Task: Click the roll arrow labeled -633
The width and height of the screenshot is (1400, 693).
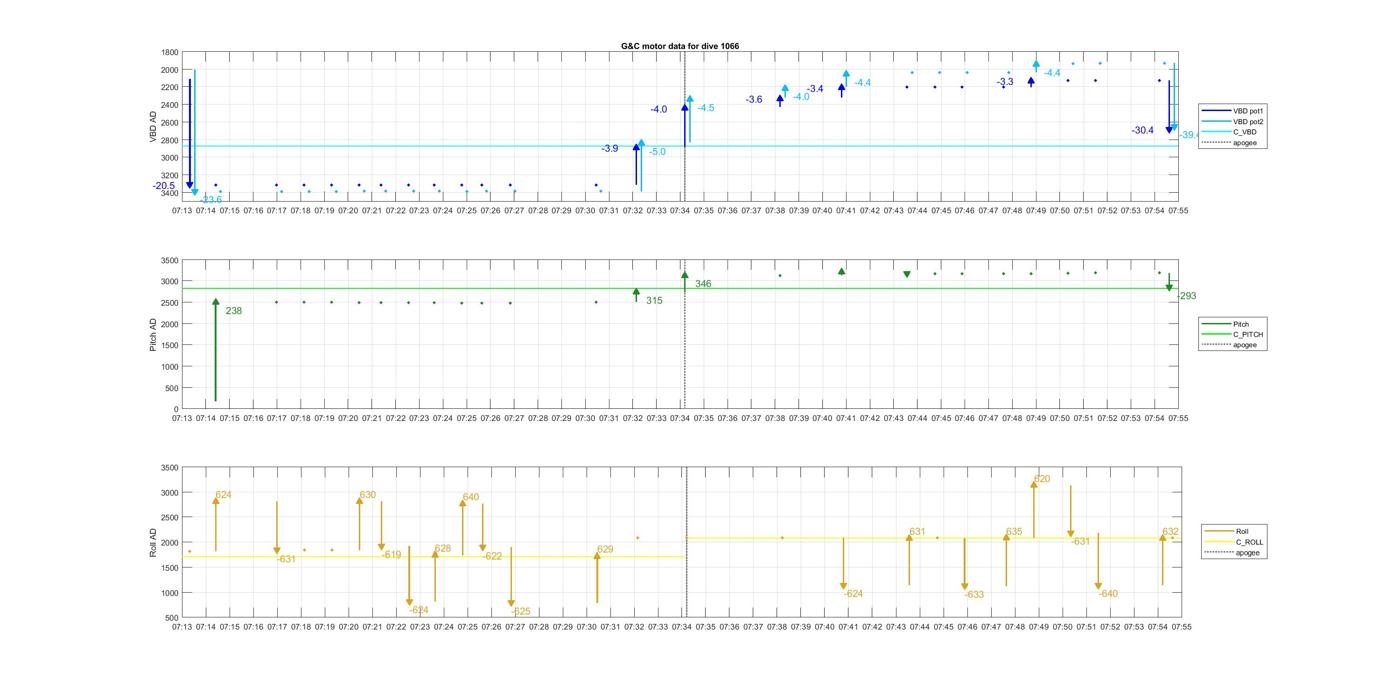Action: [965, 565]
